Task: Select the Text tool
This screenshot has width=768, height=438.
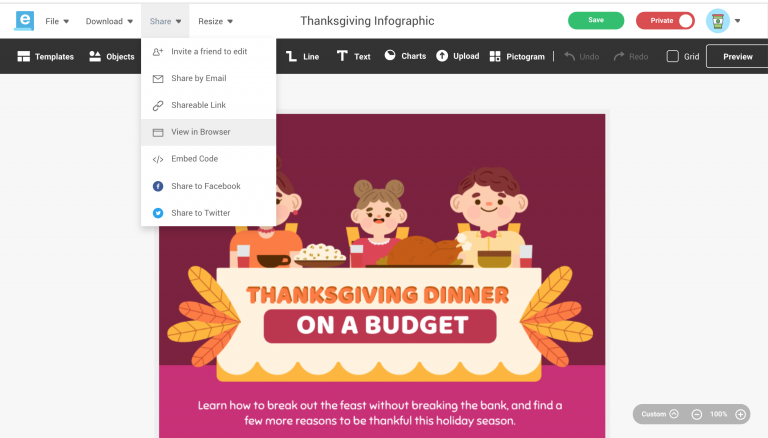Action: coord(353,56)
